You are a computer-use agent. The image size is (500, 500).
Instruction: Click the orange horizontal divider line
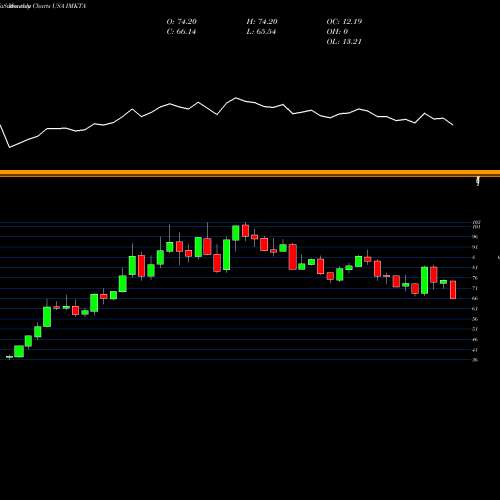click(250, 173)
